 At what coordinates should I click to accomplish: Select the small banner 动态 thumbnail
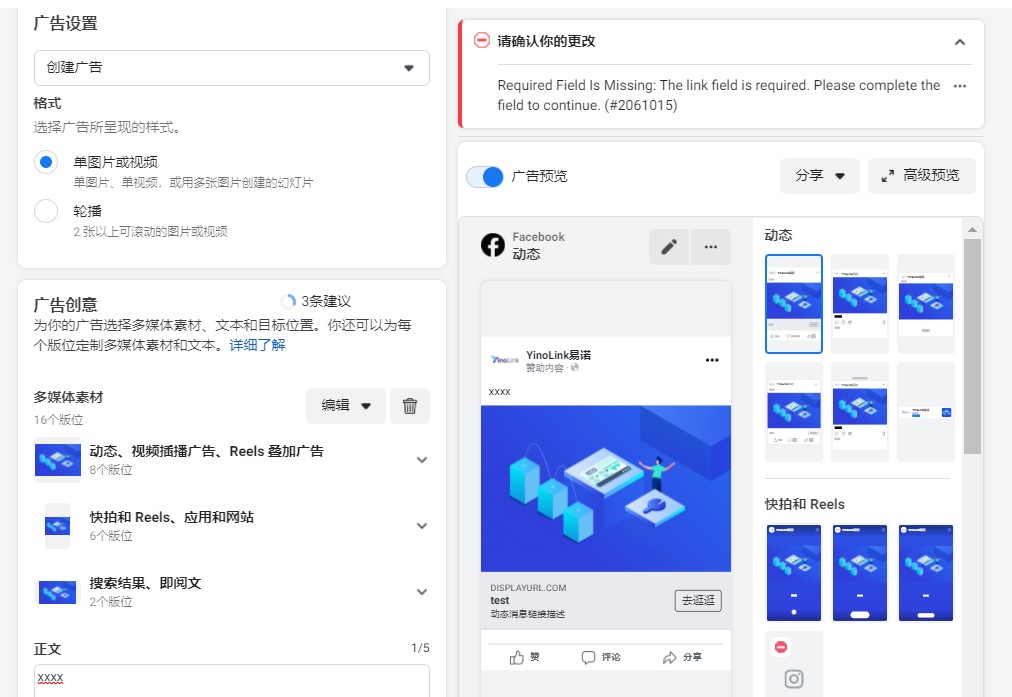[x=926, y=412]
